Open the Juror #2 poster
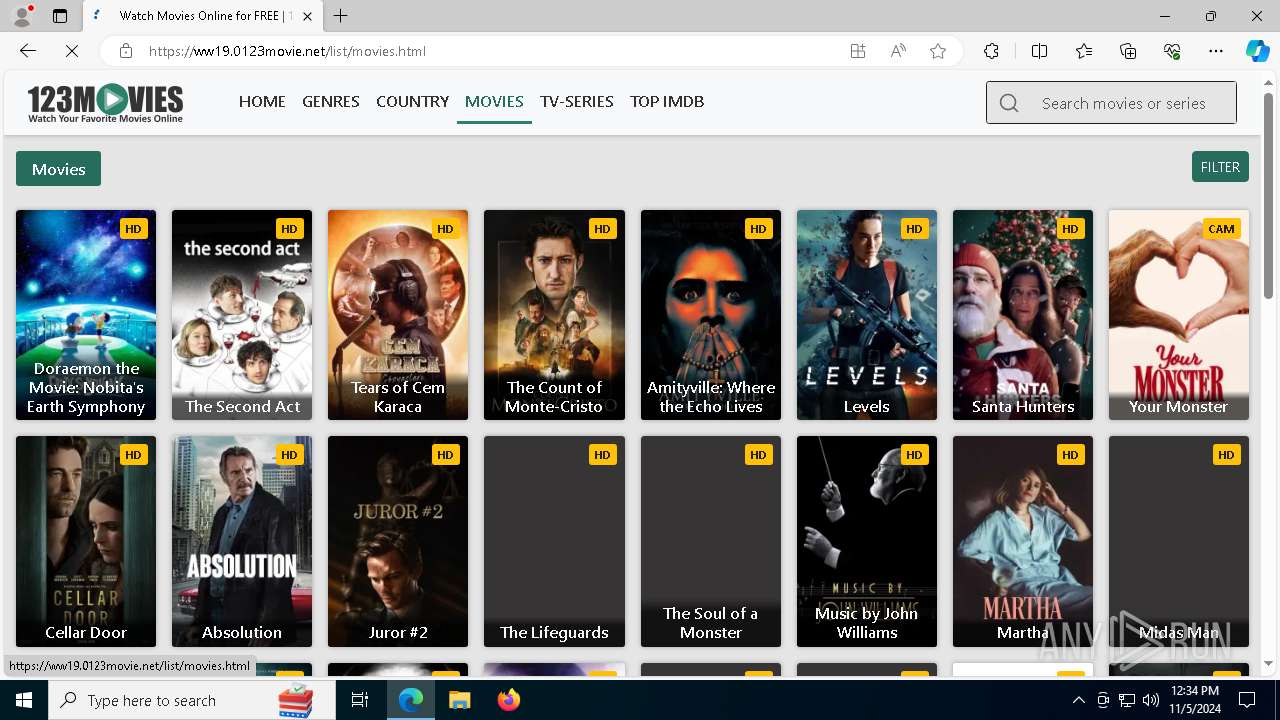The height and width of the screenshot is (720, 1280). (x=398, y=541)
